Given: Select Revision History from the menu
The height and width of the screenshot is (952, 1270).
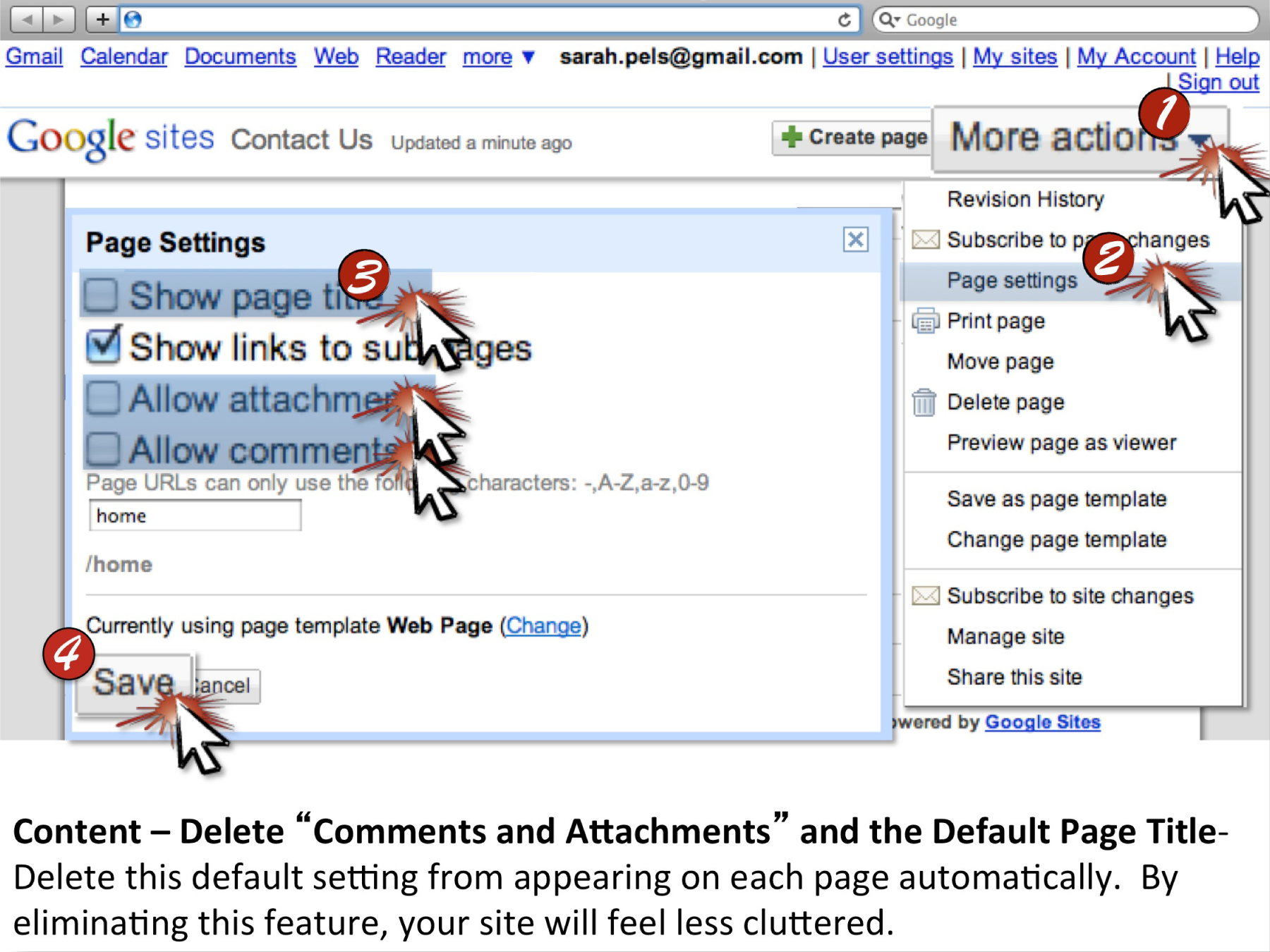Looking at the screenshot, I should click(x=1025, y=200).
